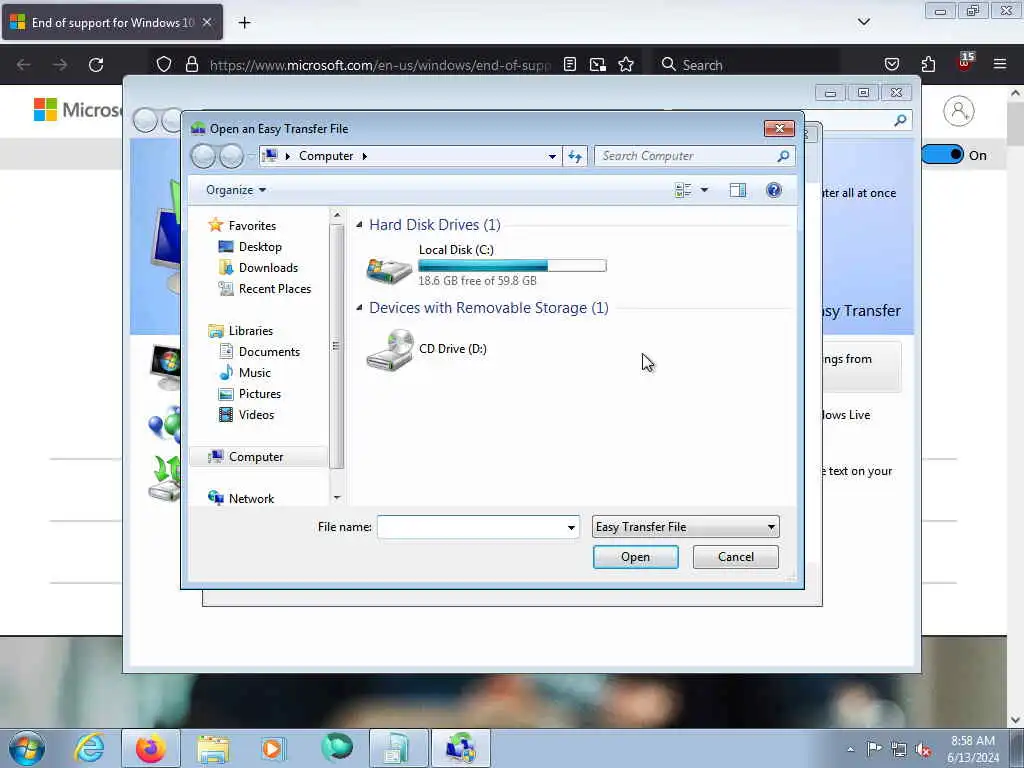The image size is (1024, 768).
Task: Open the view options dropdown arrow
Action: click(x=704, y=190)
